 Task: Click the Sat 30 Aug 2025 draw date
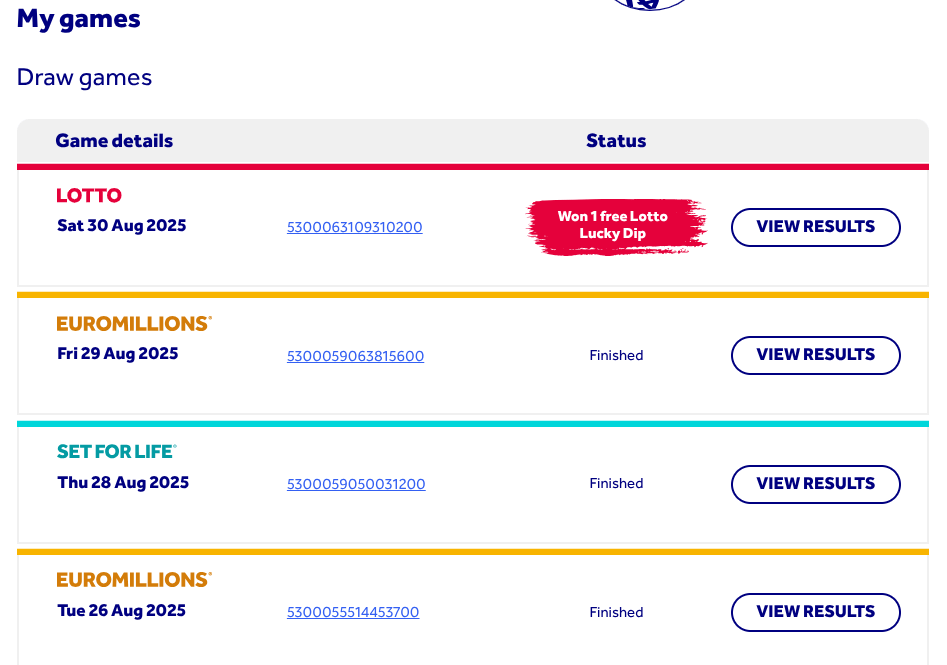tap(122, 226)
